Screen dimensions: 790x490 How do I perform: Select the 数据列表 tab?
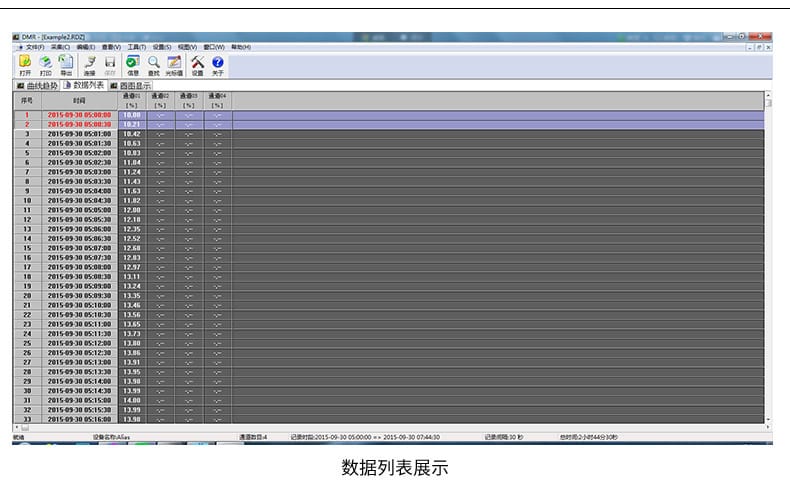84,86
